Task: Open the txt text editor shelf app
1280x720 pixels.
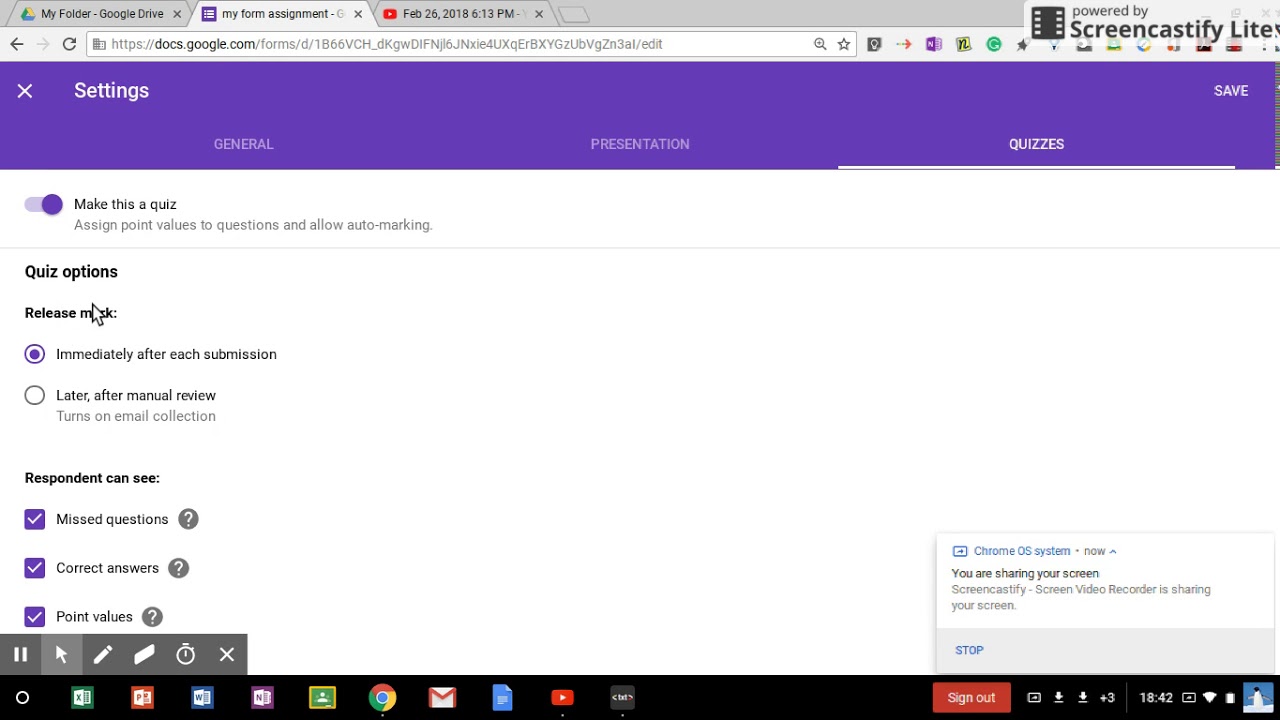Action: click(622, 698)
